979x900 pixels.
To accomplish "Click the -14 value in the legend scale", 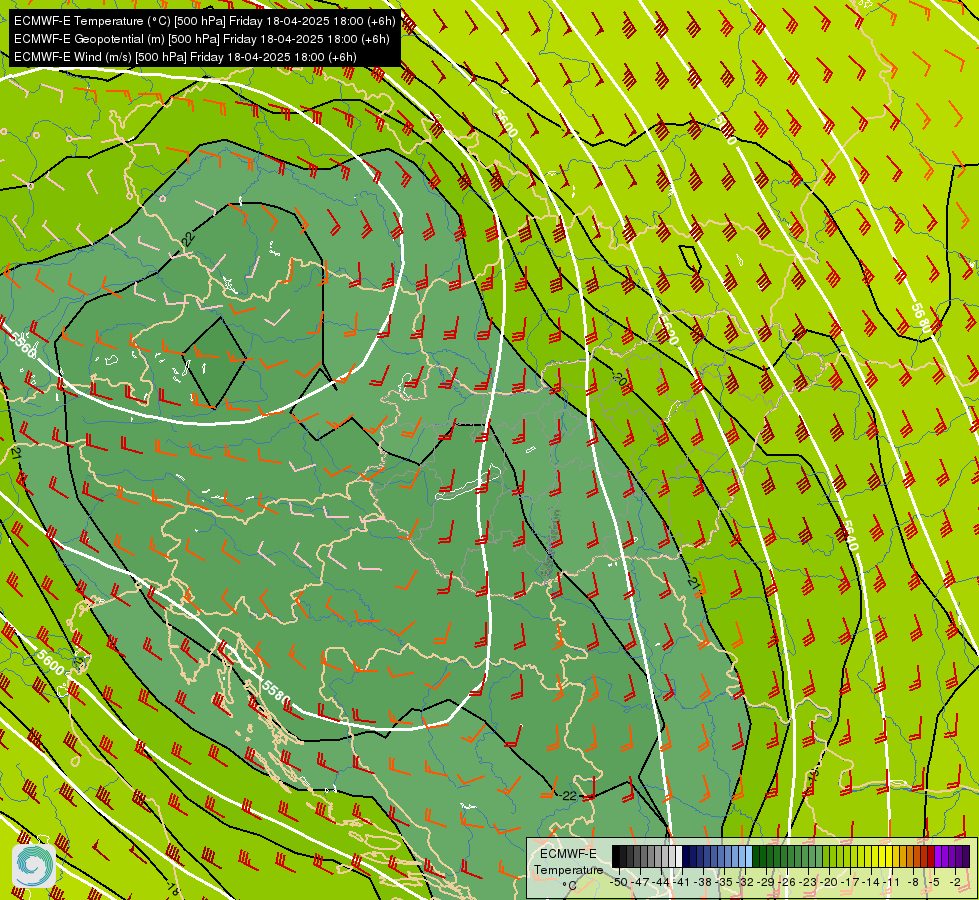I will point(871,882).
